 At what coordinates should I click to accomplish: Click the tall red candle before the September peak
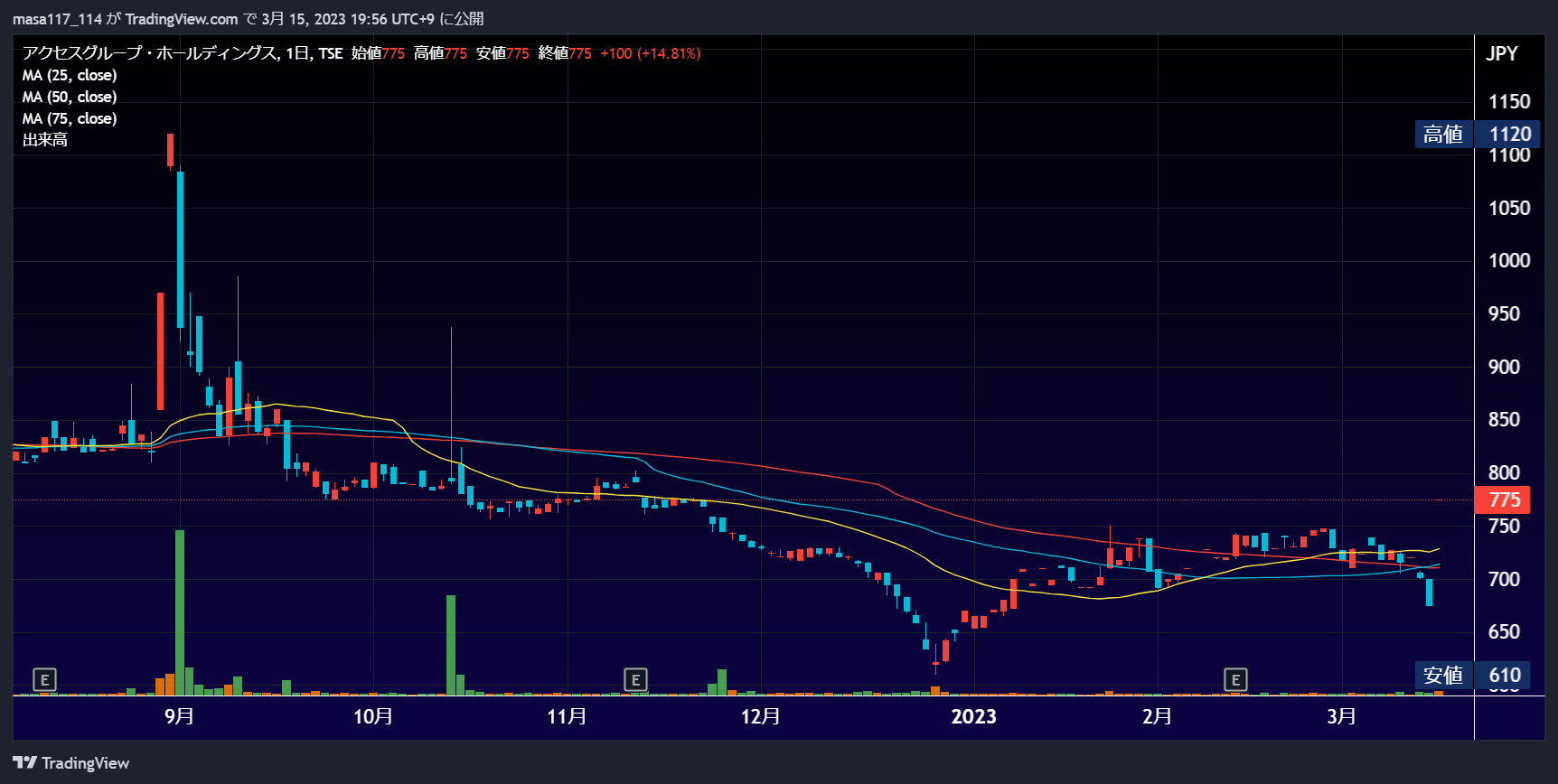coord(161,351)
